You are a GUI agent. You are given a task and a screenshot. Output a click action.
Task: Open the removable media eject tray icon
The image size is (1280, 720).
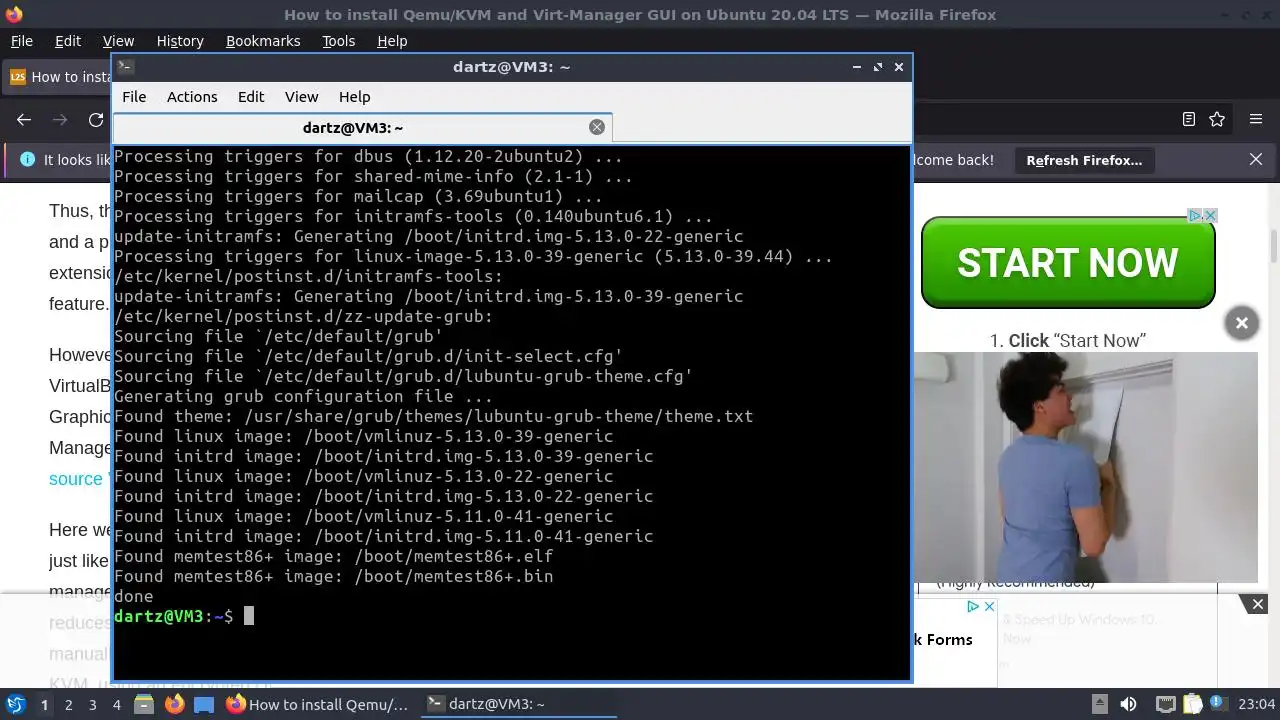coord(1099,704)
